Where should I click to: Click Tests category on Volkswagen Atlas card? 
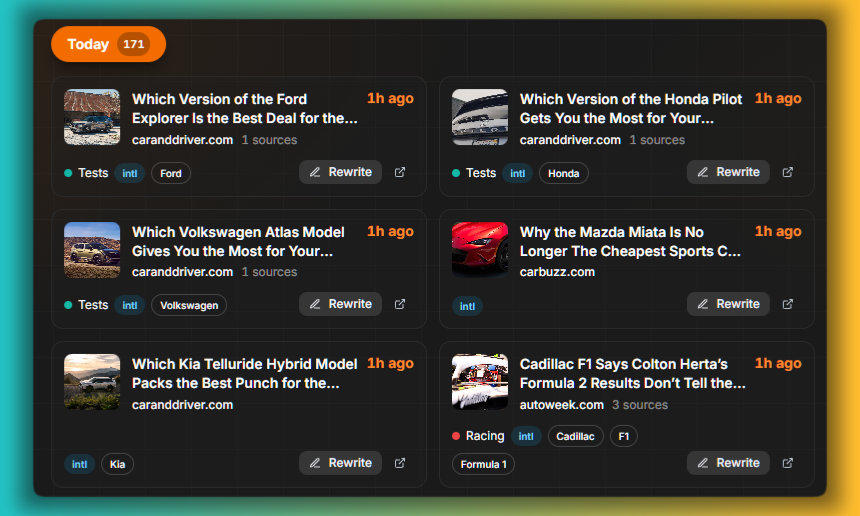pos(93,305)
